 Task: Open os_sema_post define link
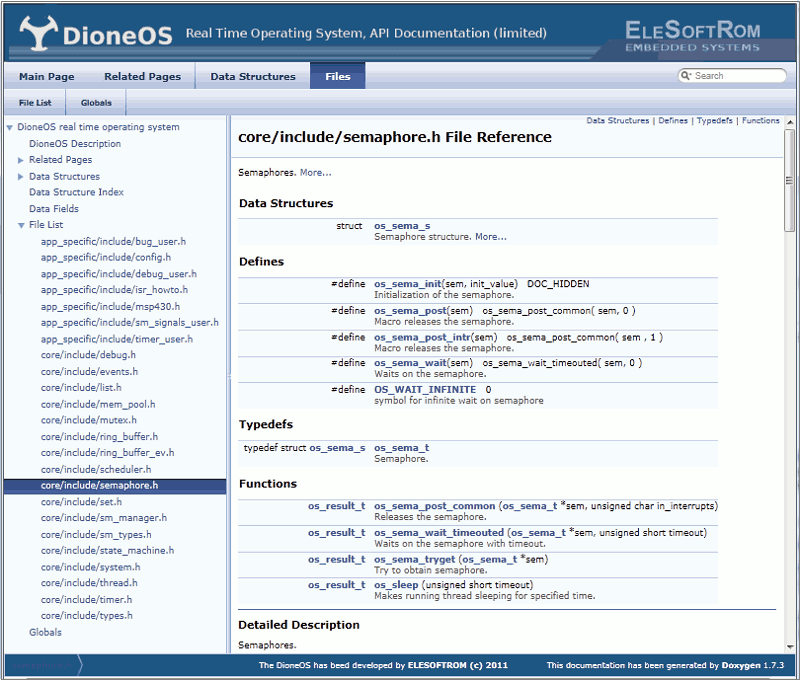point(411,311)
